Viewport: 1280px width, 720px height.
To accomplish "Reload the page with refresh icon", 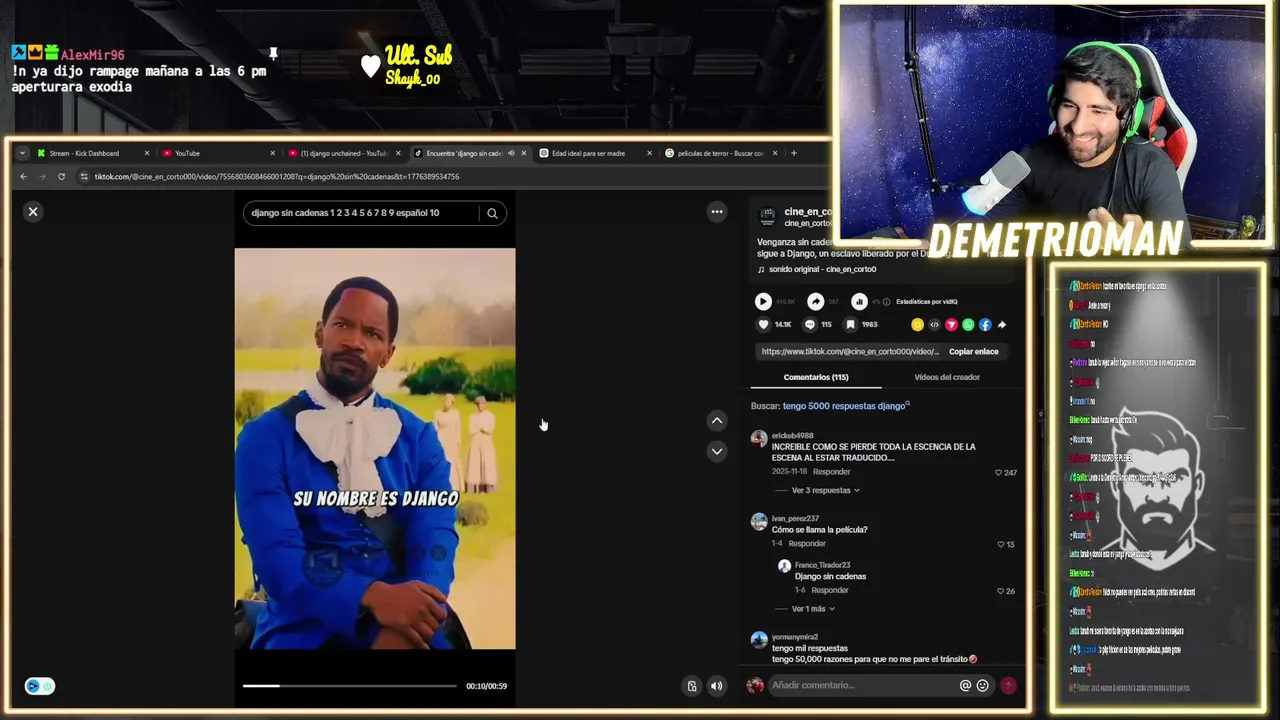I will [x=61, y=177].
